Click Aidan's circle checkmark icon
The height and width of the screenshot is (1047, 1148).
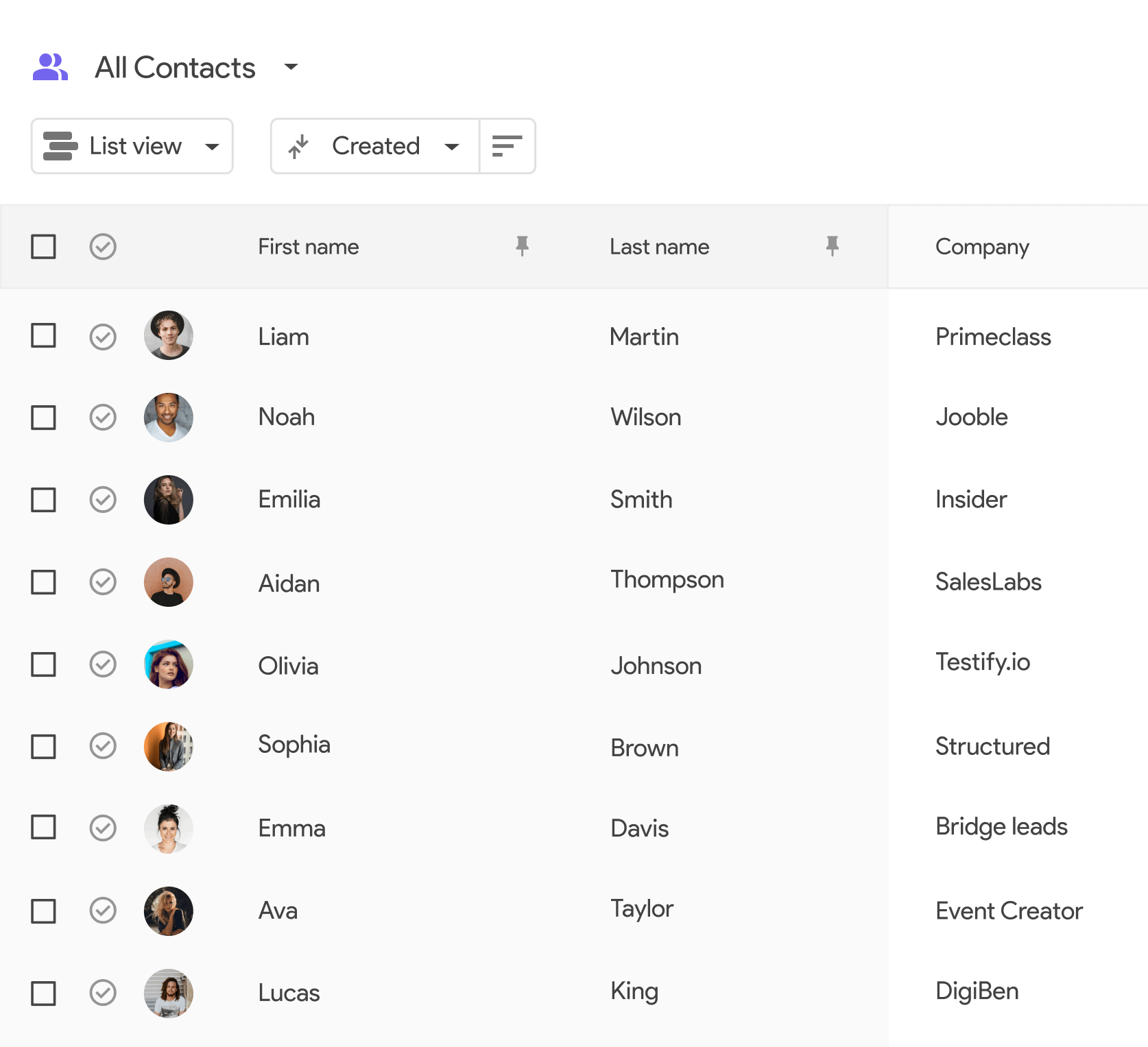pyautogui.click(x=103, y=581)
